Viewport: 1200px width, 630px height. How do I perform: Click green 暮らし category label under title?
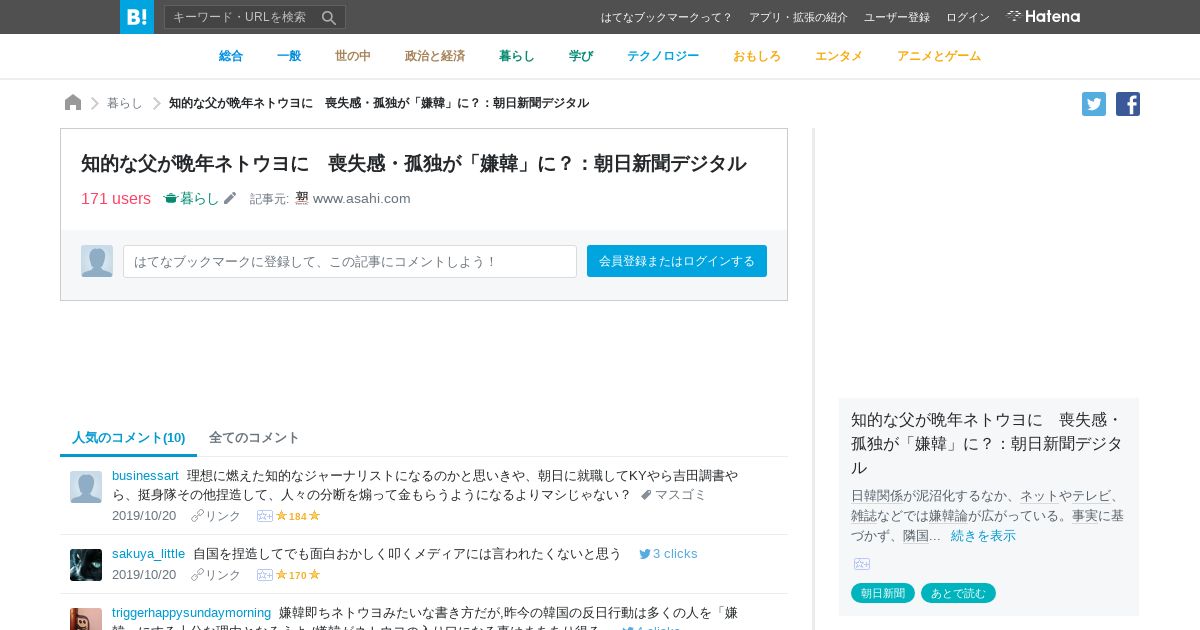coord(191,198)
